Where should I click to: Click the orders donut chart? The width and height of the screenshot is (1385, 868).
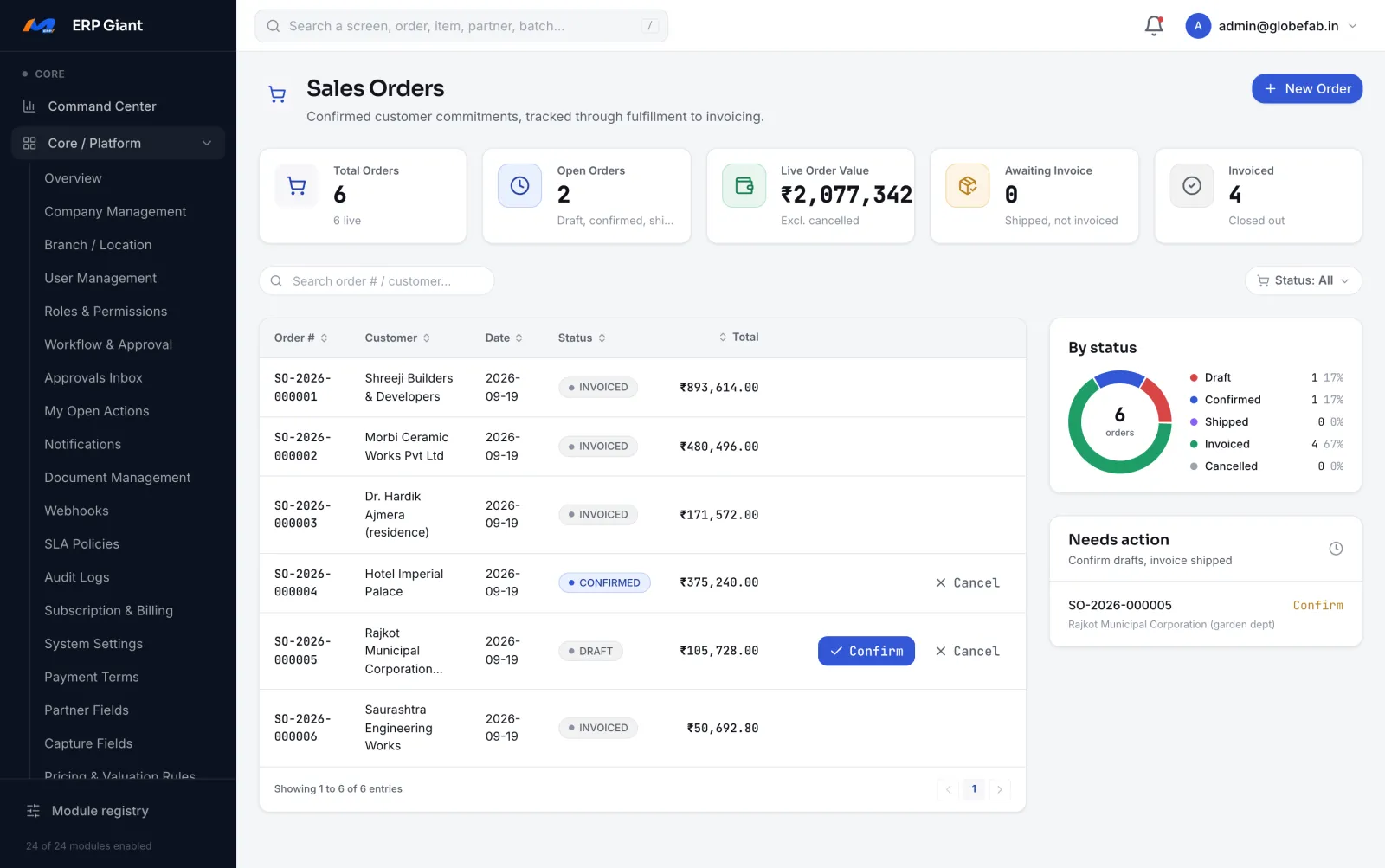tap(1119, 422)
